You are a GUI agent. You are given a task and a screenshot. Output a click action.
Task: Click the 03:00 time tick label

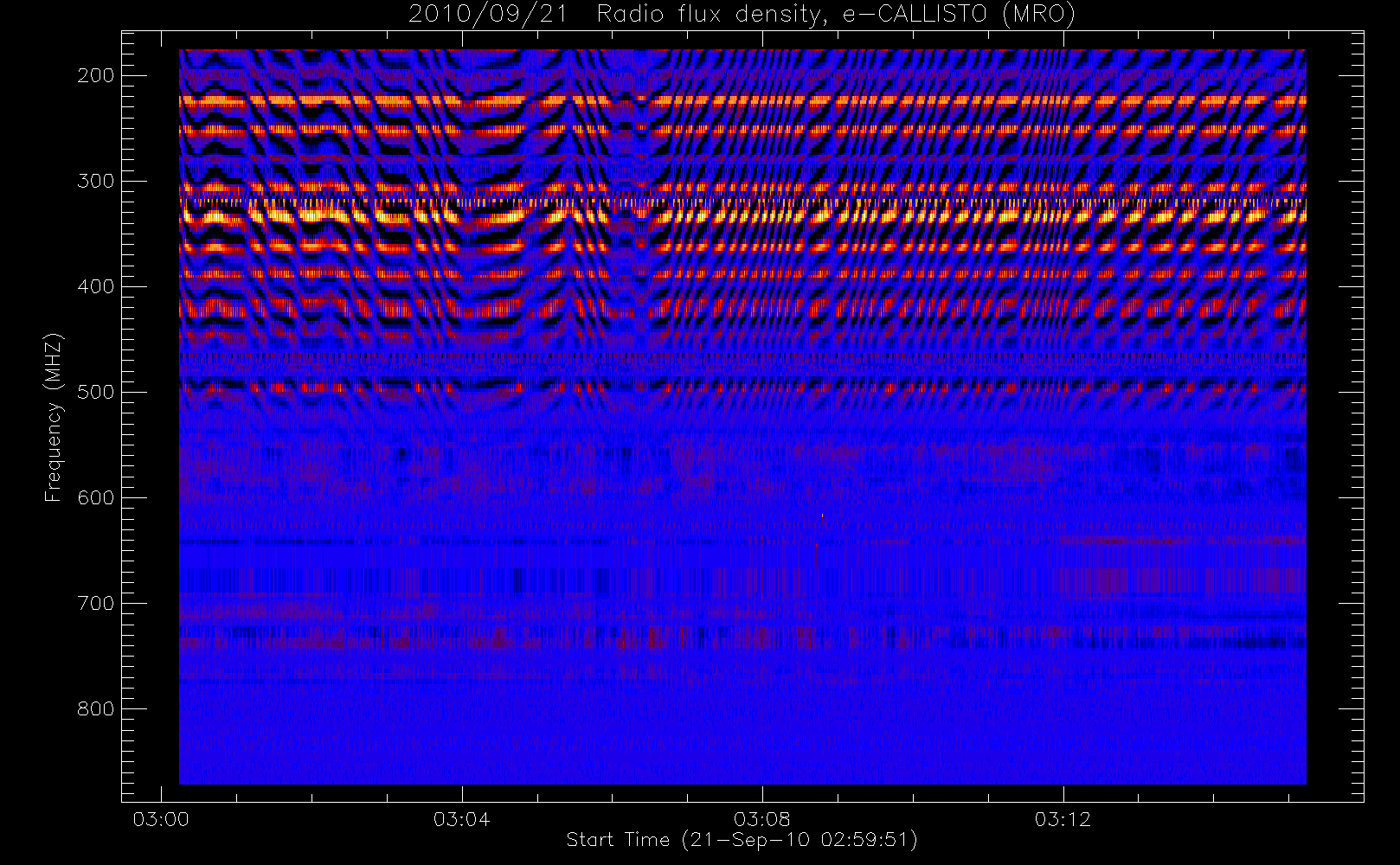(161, 819)
